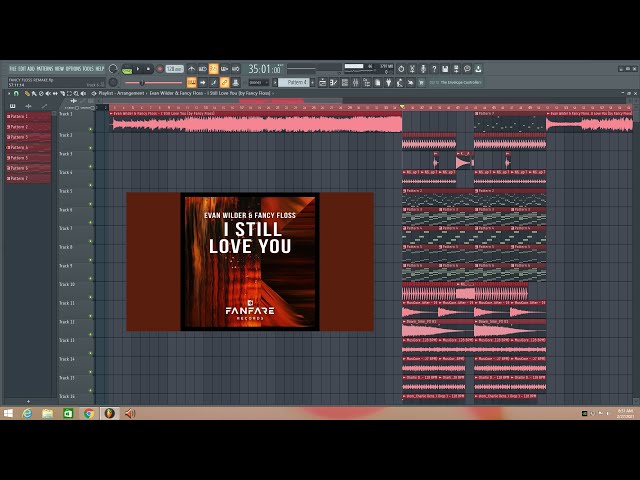Image resolution: width=640 pixels, height=480 pixels.
Task: Open the Windows Start button
Action: [x=8, y=413]
